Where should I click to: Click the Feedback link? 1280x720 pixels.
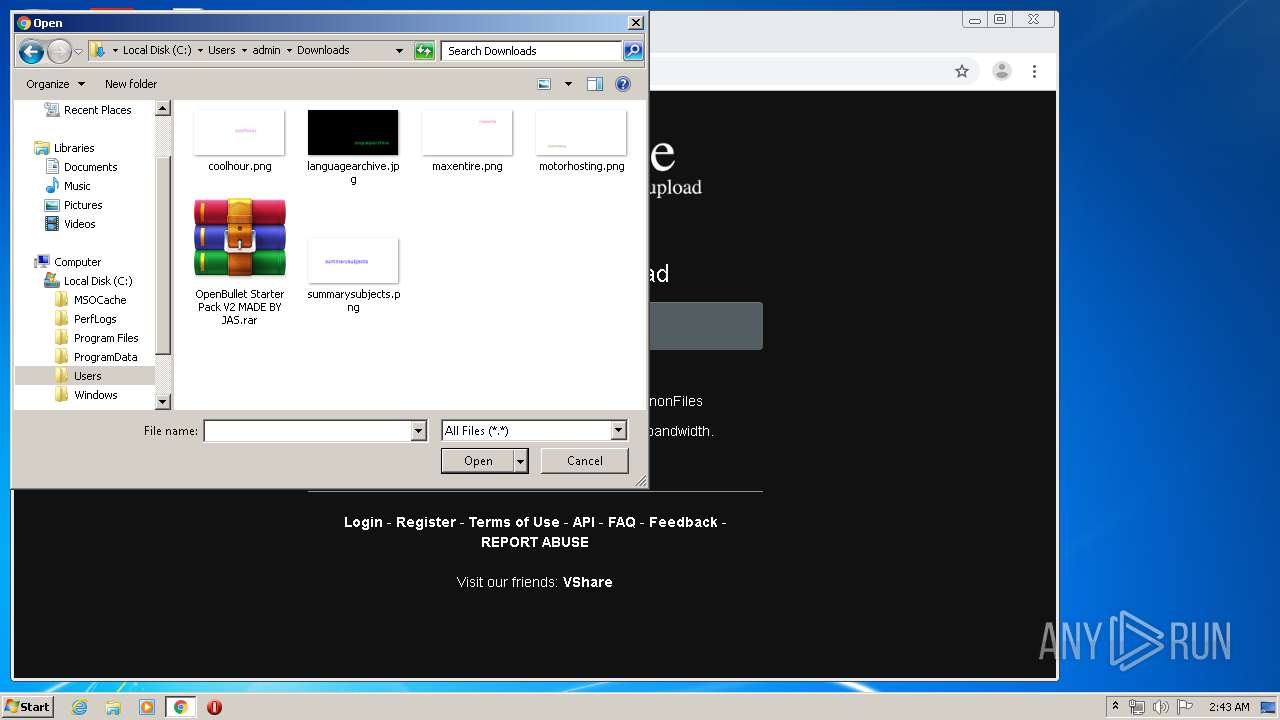pyautogui.click(x=683, y=522)
